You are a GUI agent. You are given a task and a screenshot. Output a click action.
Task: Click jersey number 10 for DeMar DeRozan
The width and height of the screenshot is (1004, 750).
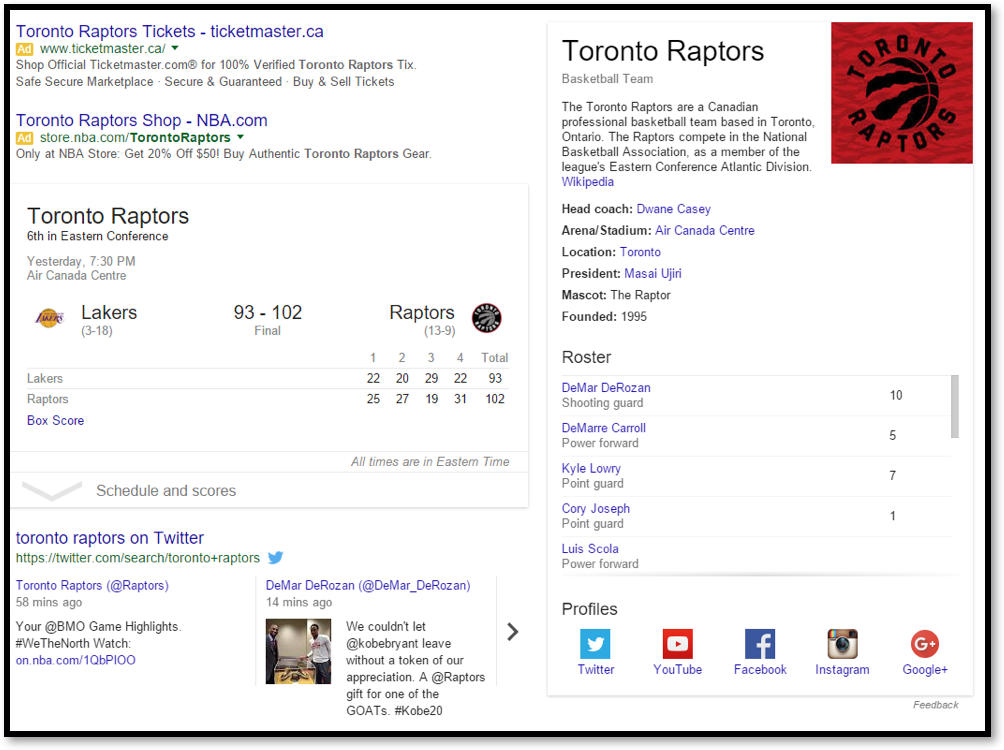[896, 395]
